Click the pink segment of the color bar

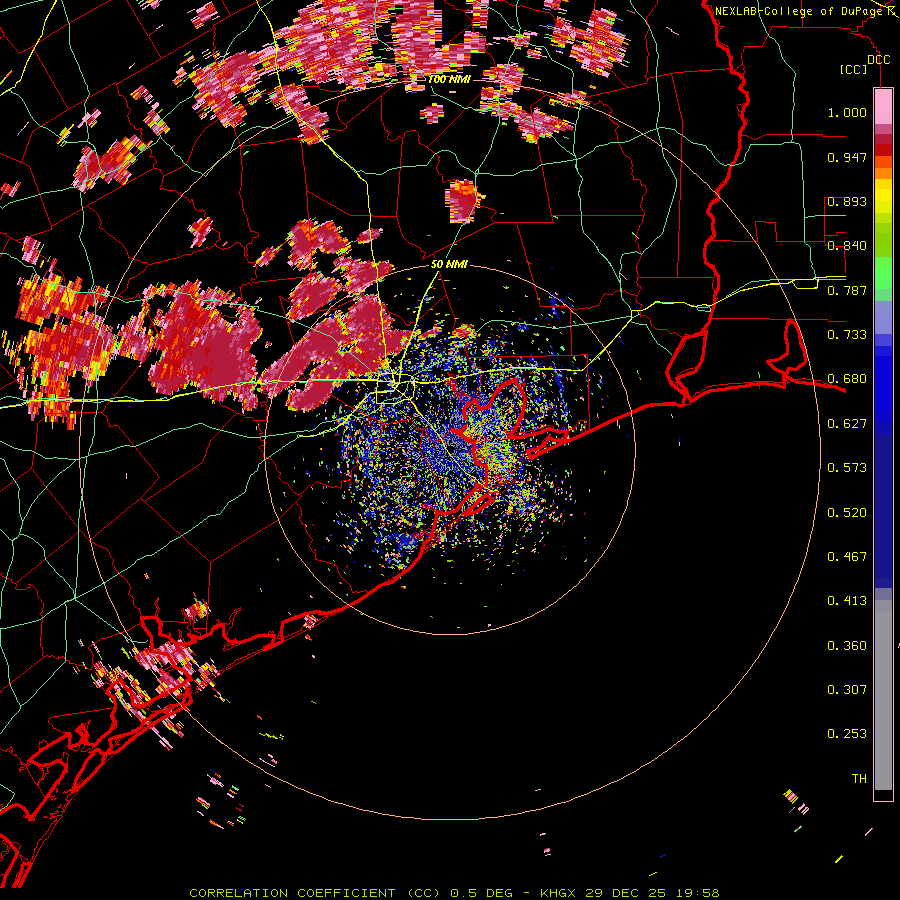pos(883,107)
